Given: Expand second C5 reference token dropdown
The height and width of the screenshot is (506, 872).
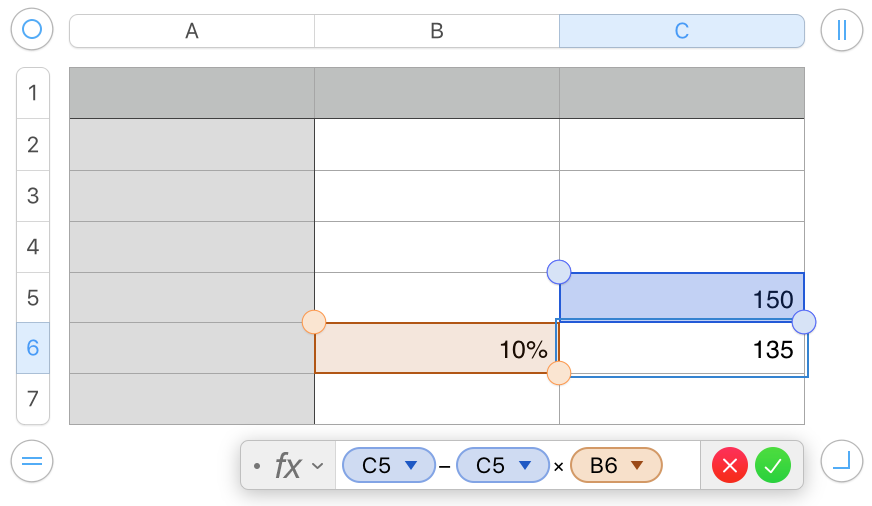Looking at the screenshot, I should [524, 465].
